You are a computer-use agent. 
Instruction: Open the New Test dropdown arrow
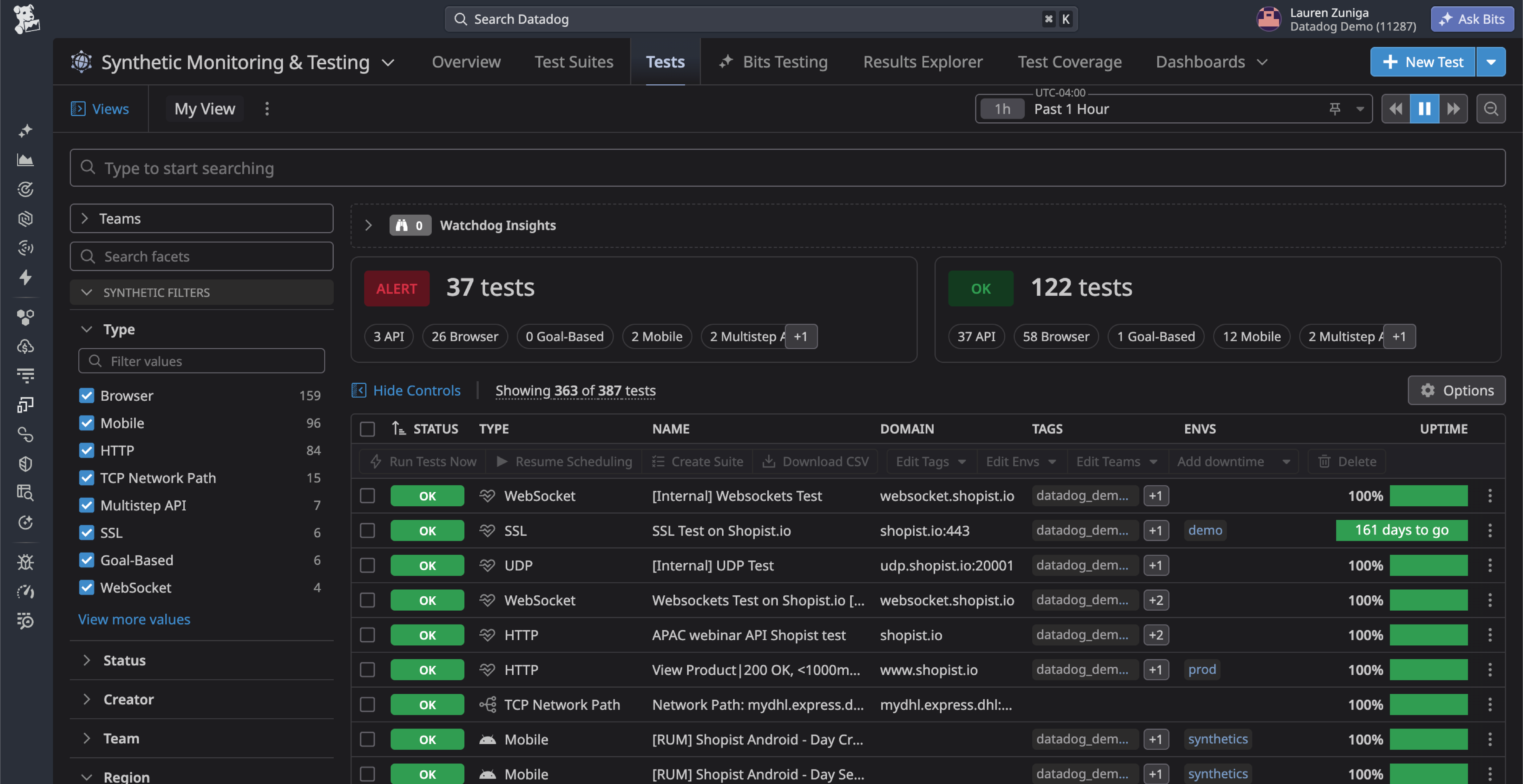[x=1491, y=62]
